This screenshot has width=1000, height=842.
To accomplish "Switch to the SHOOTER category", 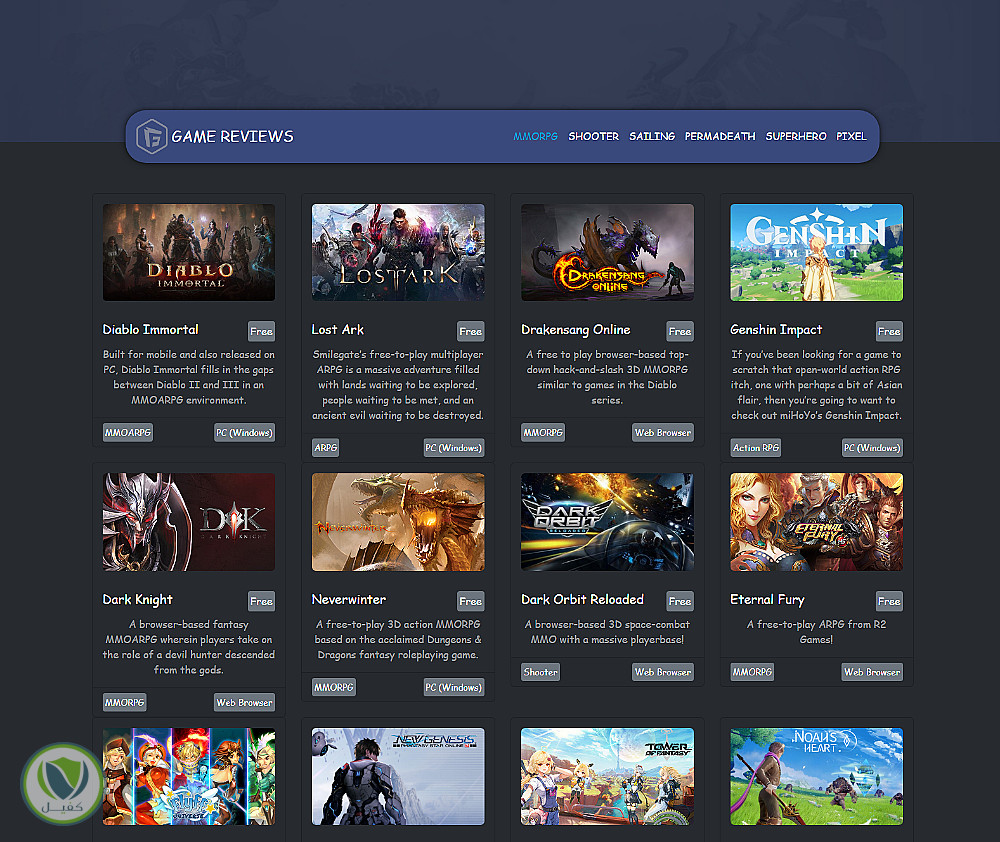I will 593,137.
